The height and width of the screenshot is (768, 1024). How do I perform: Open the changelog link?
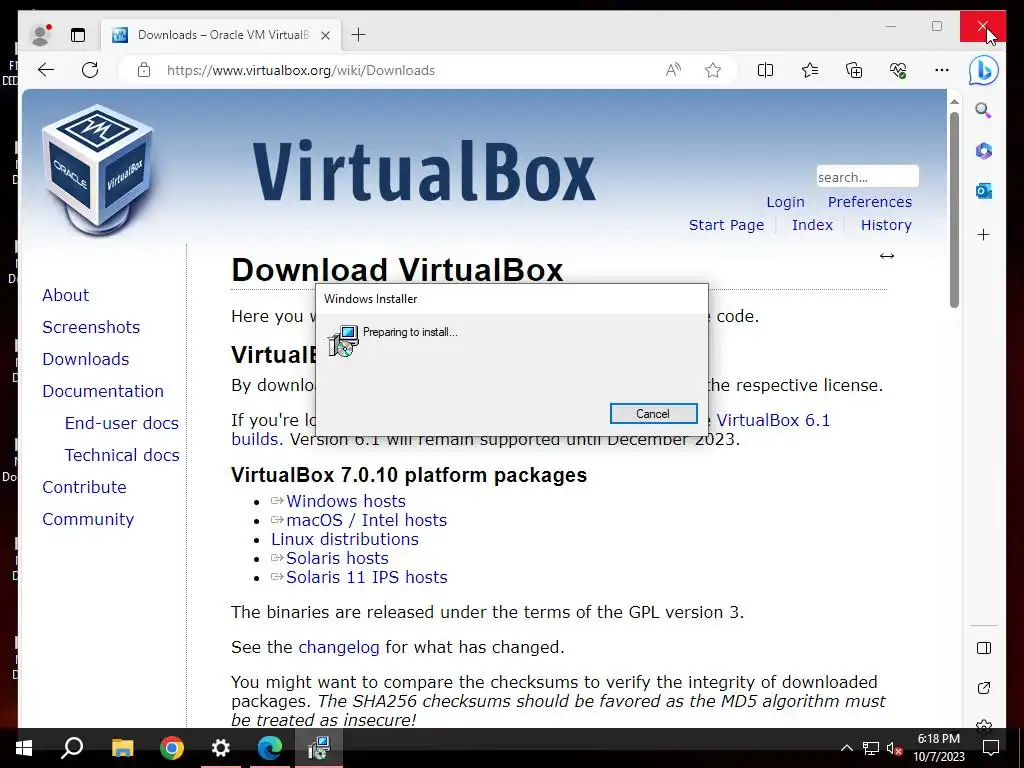pyautogui.click(x=338, y=647)
